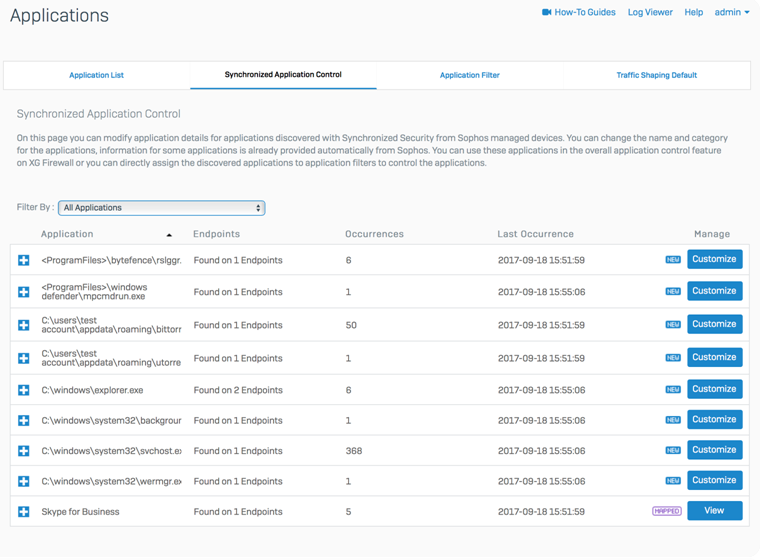
Task: Customize the wermgr application
Action: 714,480
